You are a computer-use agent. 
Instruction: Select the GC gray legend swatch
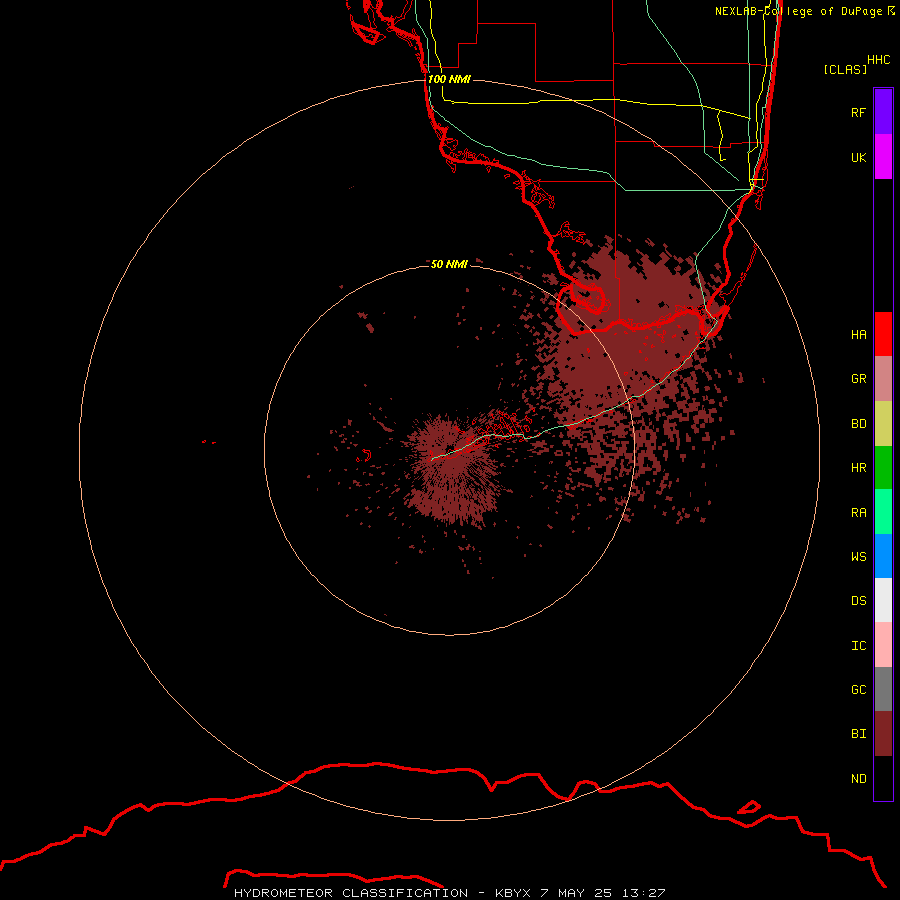883,689
